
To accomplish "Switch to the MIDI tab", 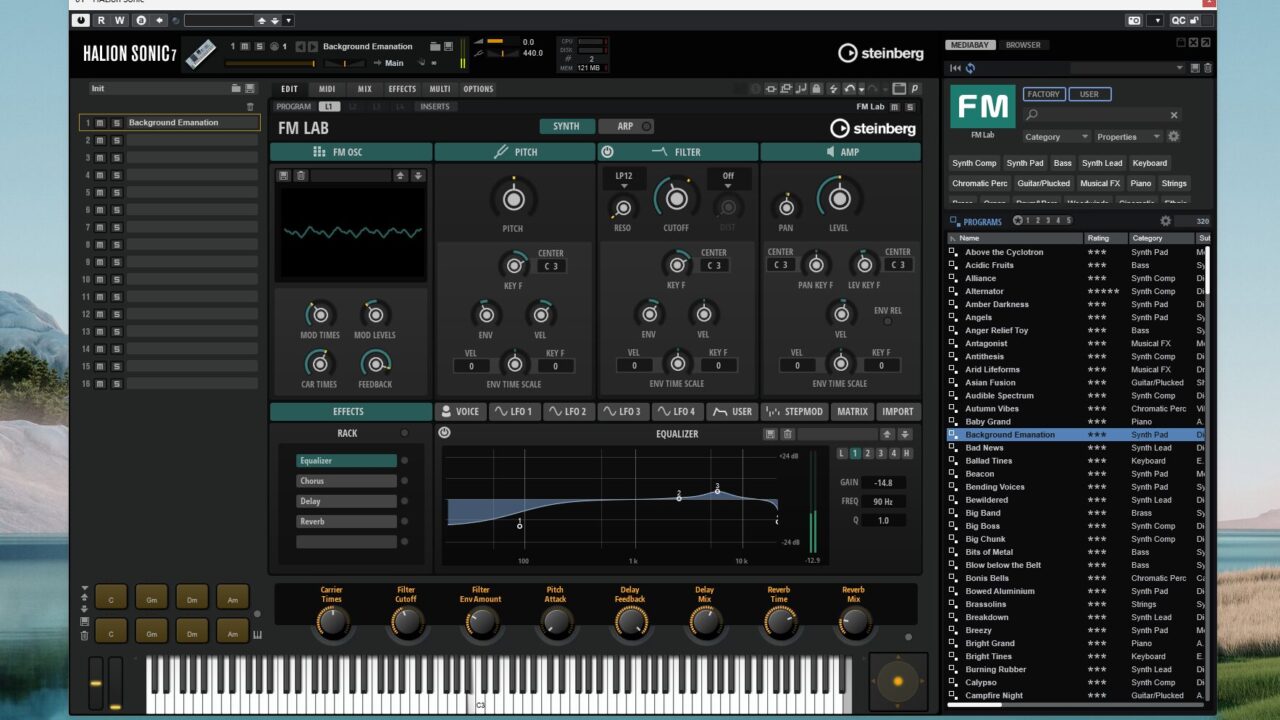I will coord(327,89).
